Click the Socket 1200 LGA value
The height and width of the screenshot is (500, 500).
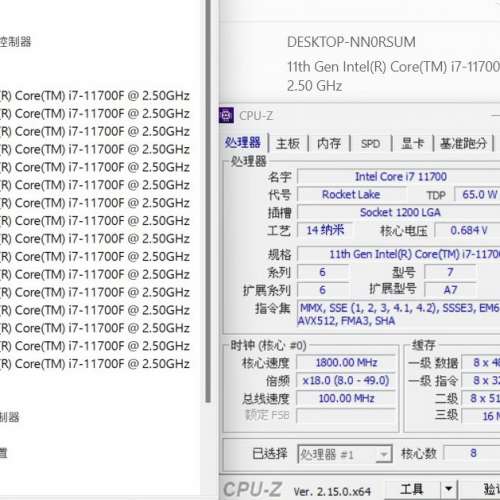[x=399, y=212]
